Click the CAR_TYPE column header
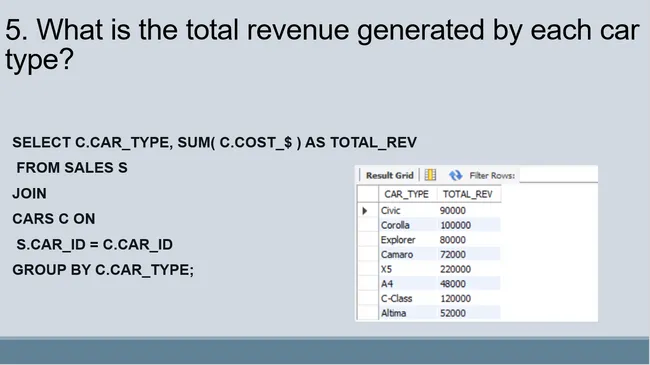Screen dimensions: 650x365 (407, 194)
